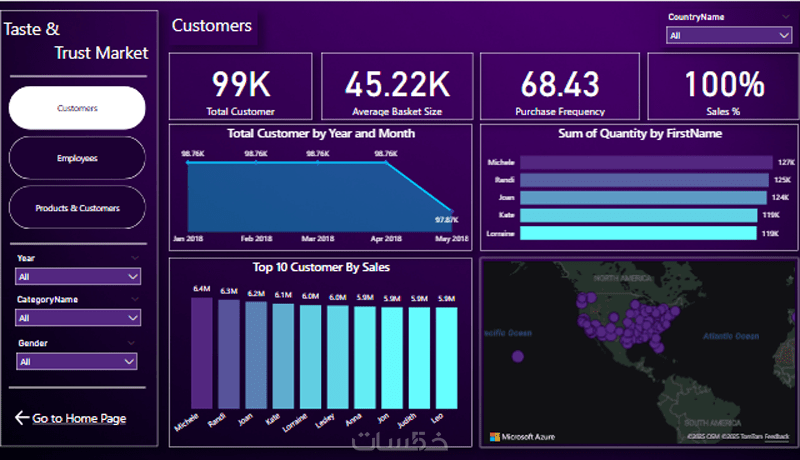Viewport: 800px width, 460px height.
Task: Click the 68.43 Purchase Frequency card
Action: pos(560,86)
